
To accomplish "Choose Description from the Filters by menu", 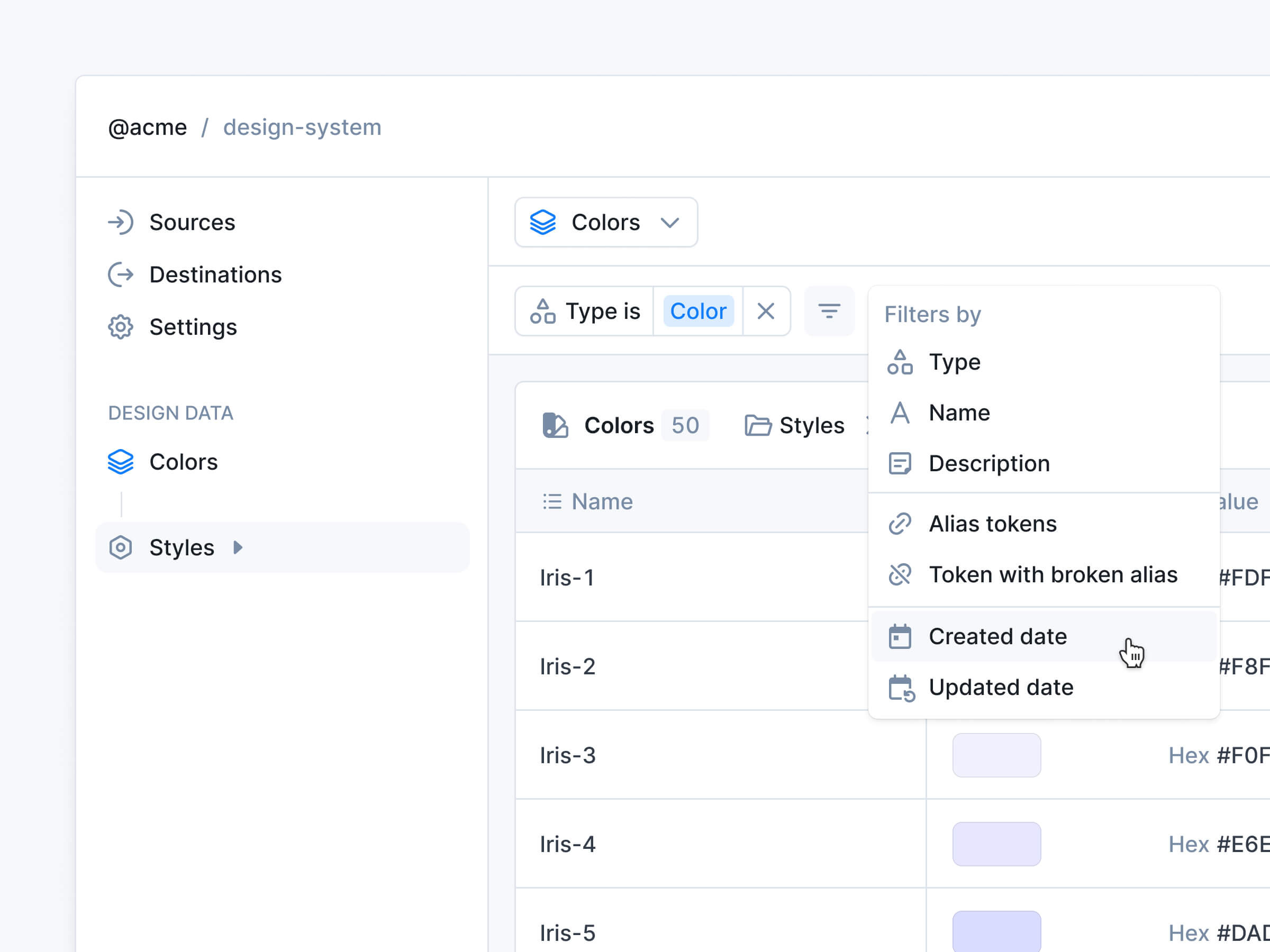I will coord(989,463).
